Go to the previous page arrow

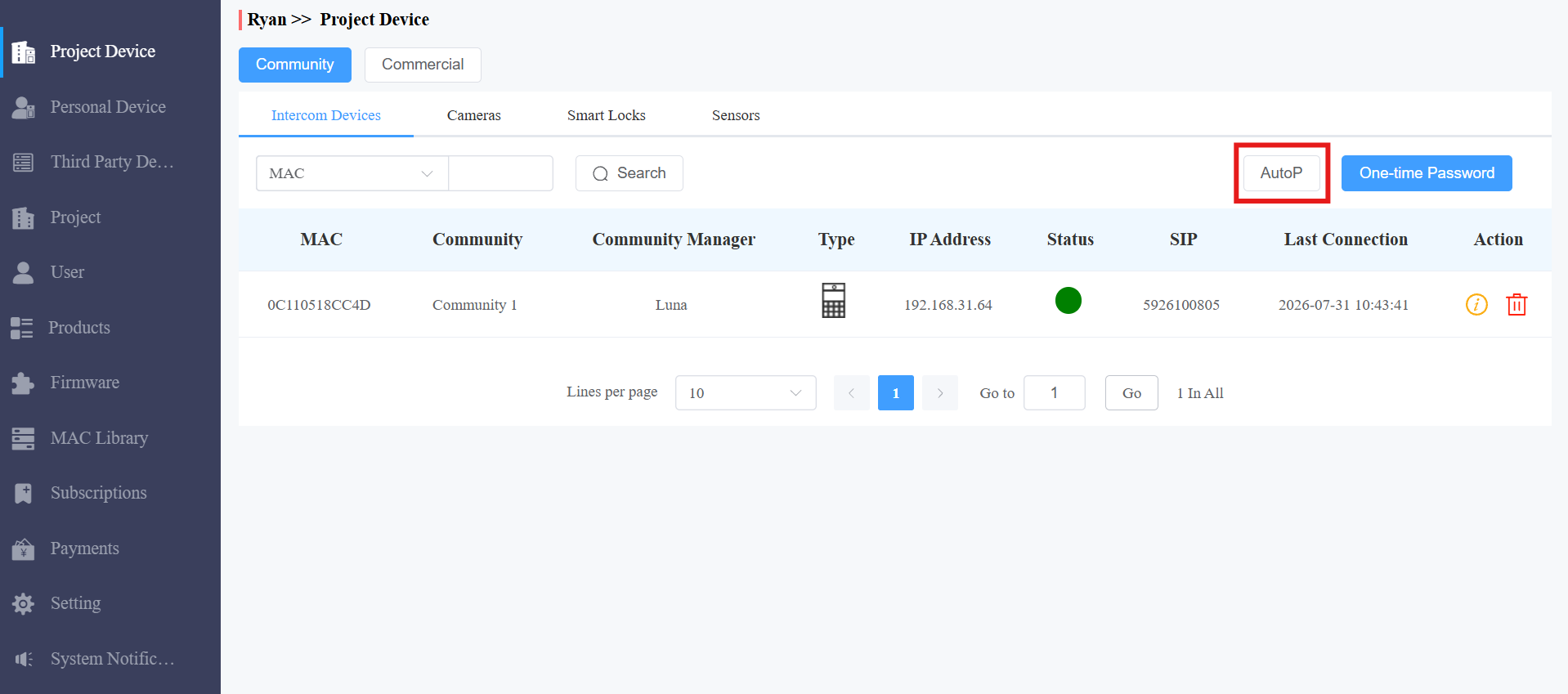(852, 393)
